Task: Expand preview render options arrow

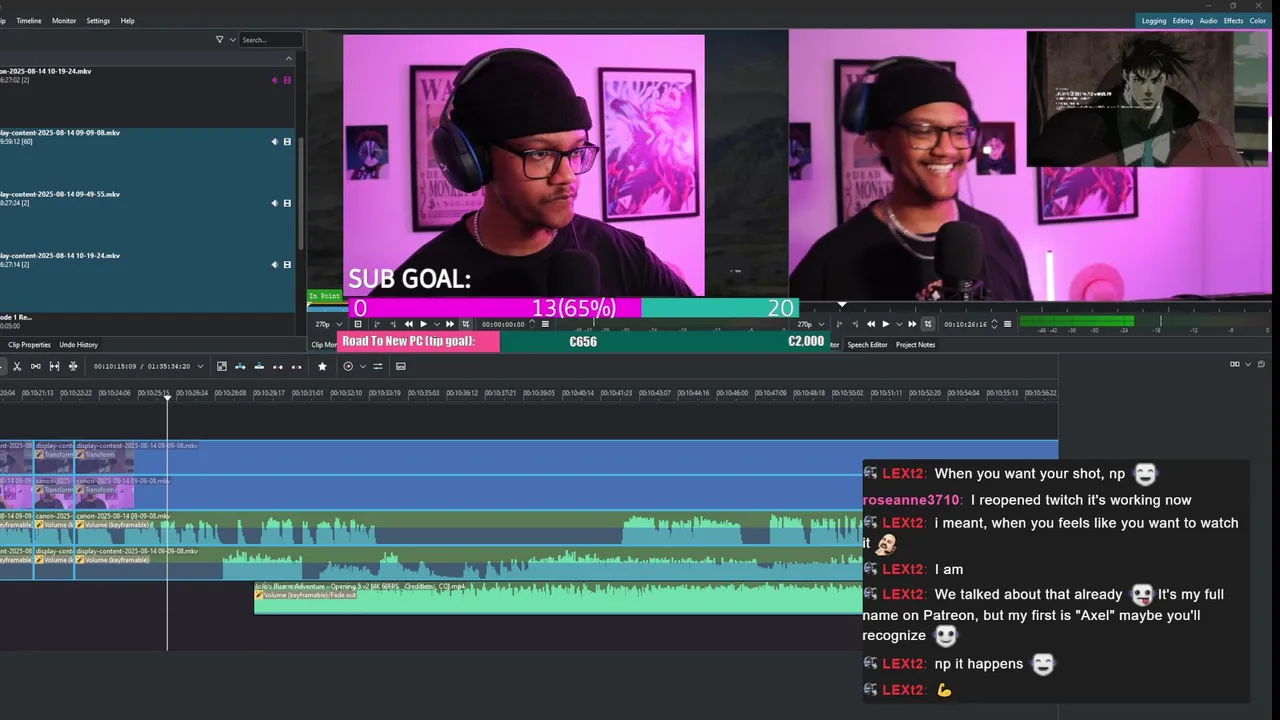Action: pos(362,366)
